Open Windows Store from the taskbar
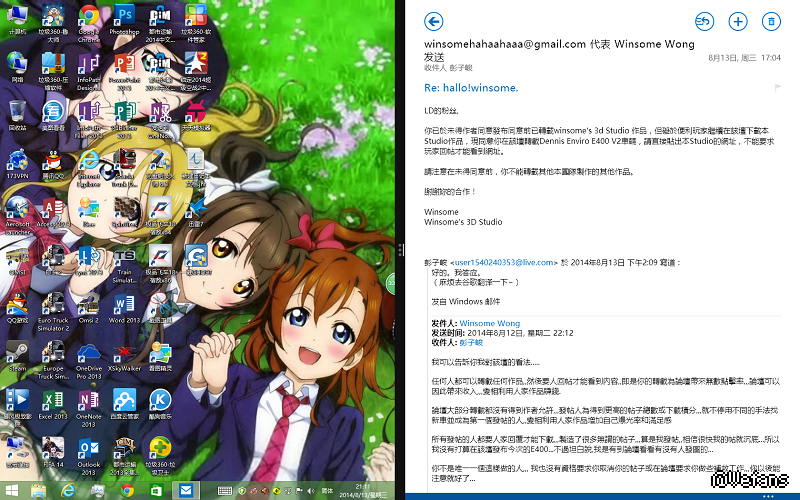 pyautogui.click(x=156, y=490)
